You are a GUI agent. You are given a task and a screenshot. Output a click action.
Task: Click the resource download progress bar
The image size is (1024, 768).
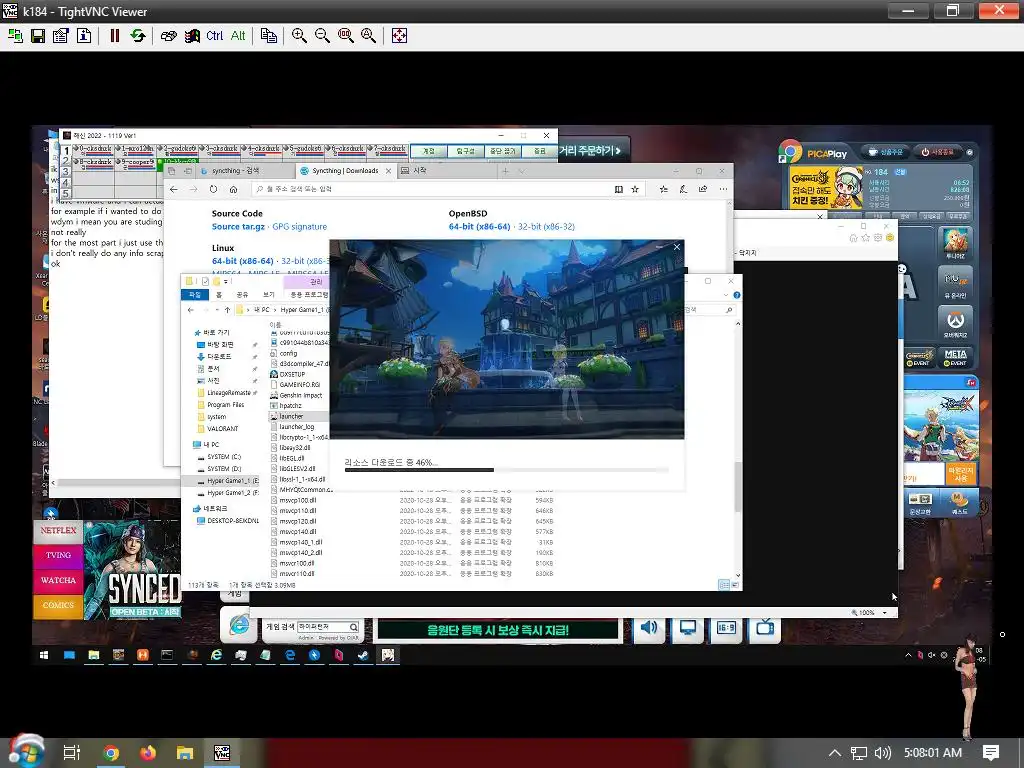506,470
